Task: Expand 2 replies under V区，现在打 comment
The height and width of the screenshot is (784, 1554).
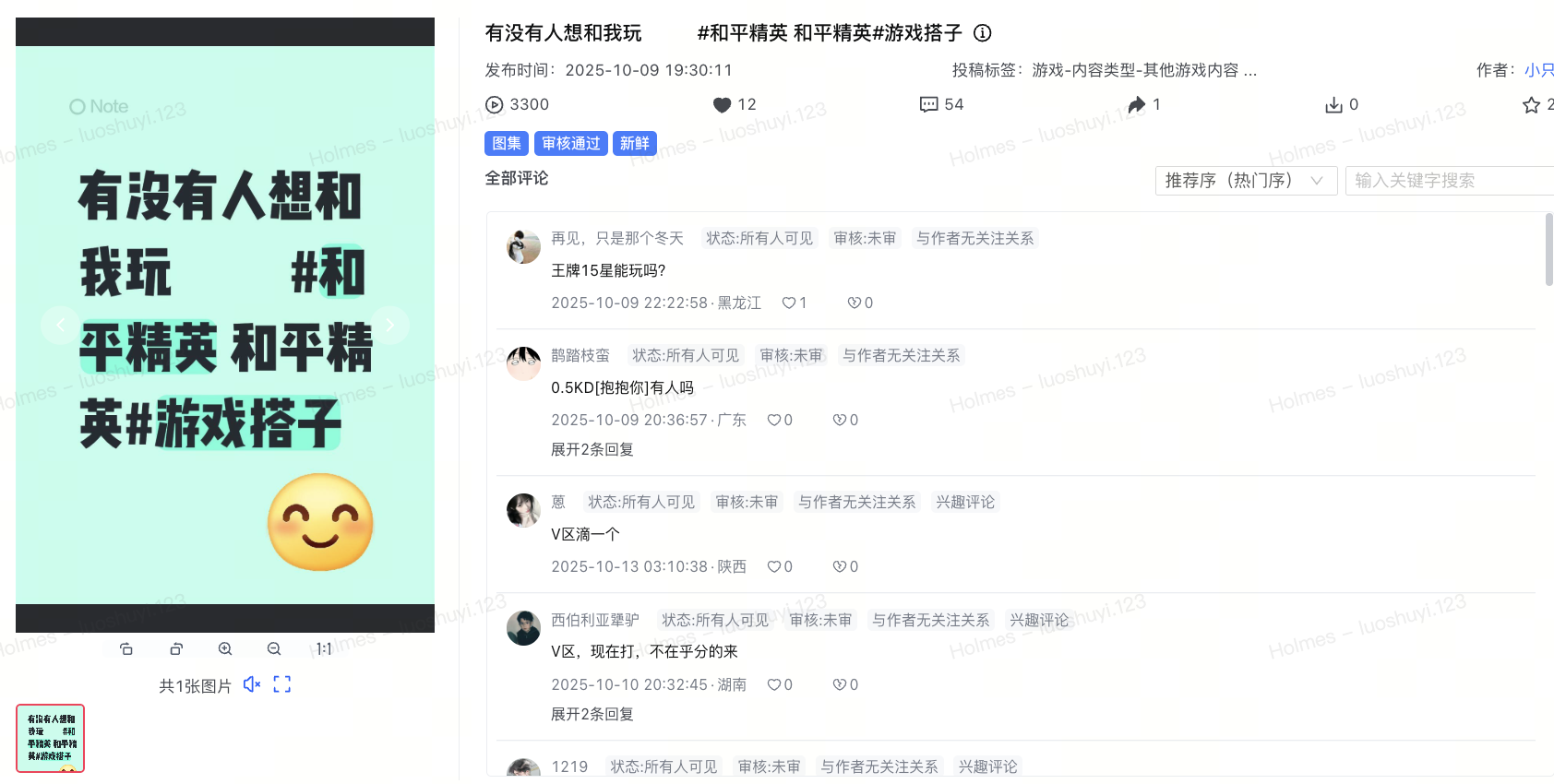Action: [x=592, y=715]
